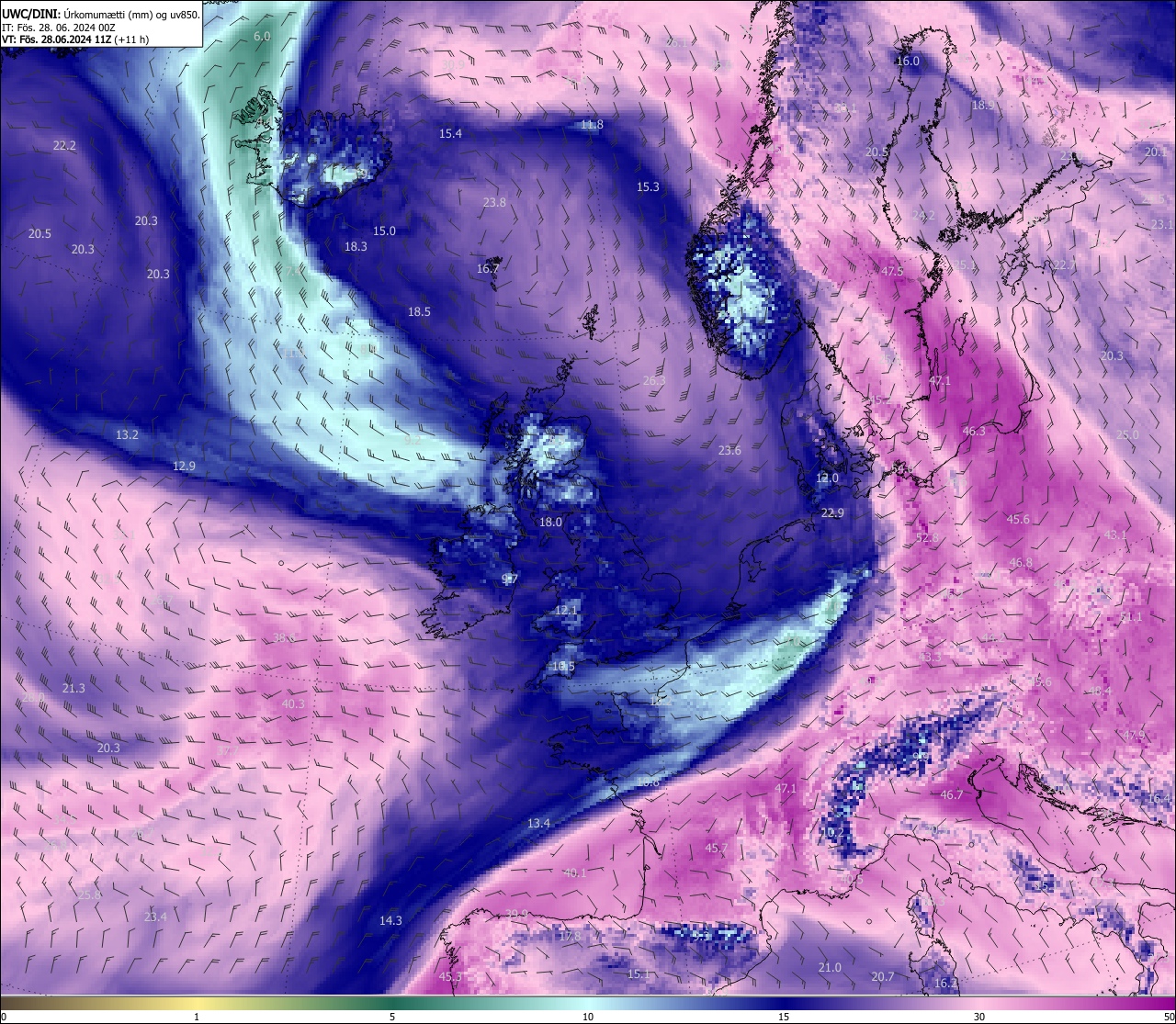This screenshot has width=1176, height=1024.
Task: Click the '5' tick on the color scale
Action: tap(392, 1017)
